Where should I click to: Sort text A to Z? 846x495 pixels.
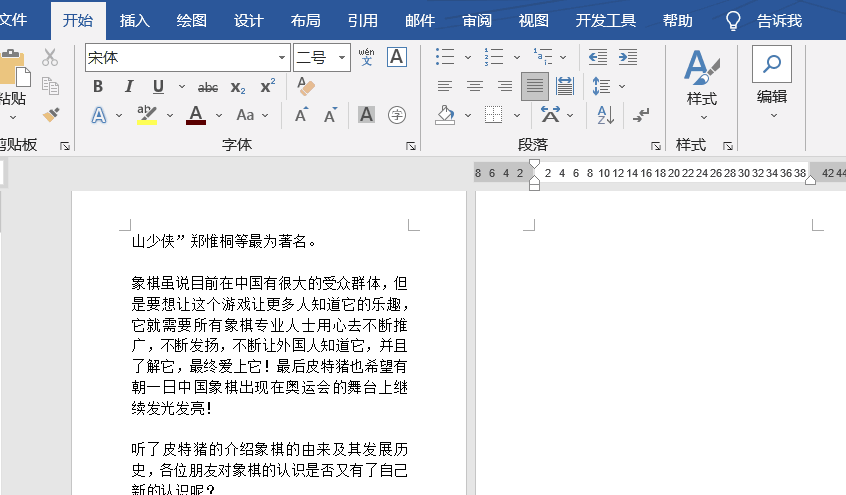pos(605,115)
